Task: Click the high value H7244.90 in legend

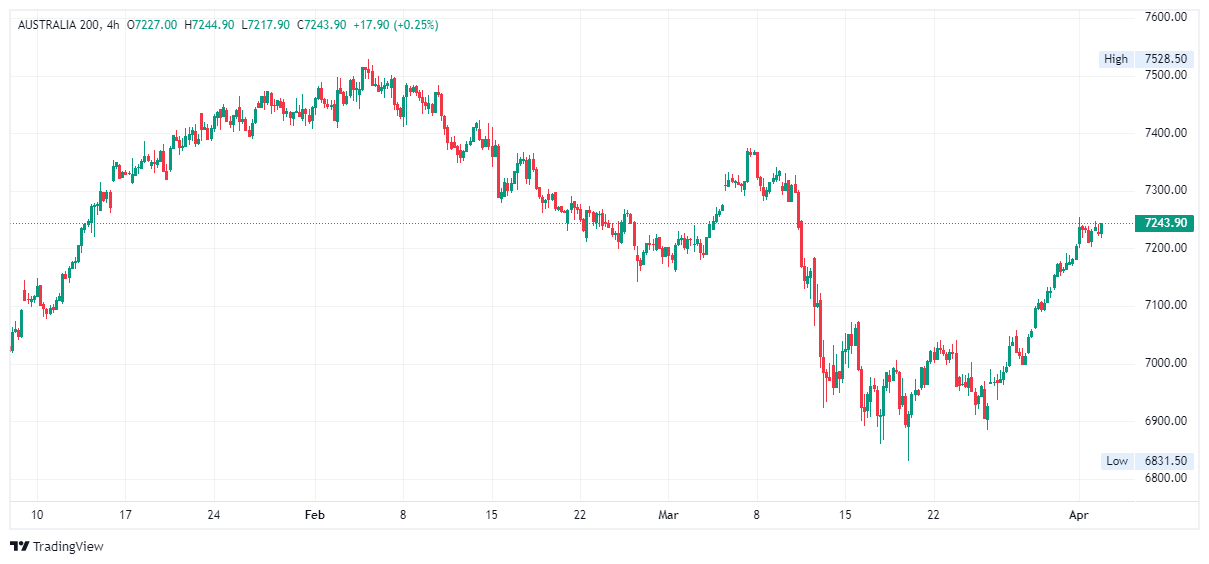Action: click(209, 24)
